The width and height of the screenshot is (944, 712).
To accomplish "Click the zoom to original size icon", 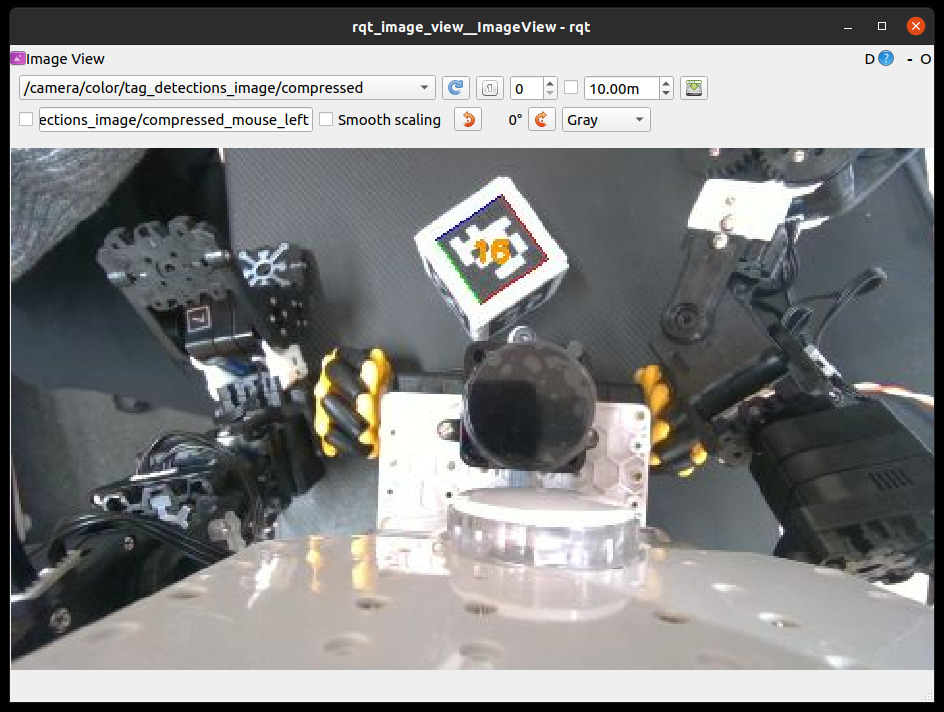I will point(489,88).
